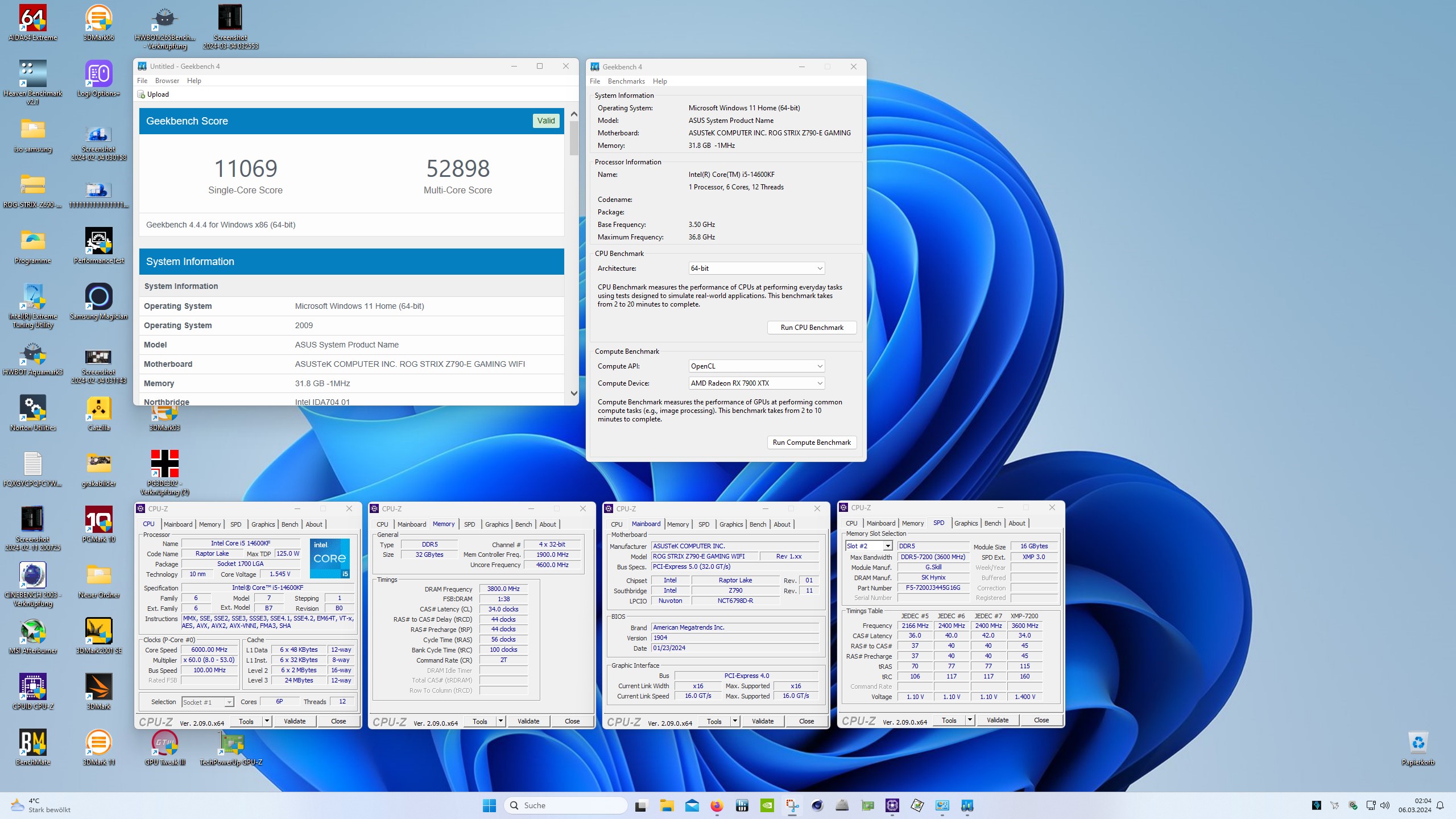Expand Tools arrow in CPU-Z Memory window
The width and height of the screenshot is (1456, 819).
pyautogui.click(x=500, y=721)
